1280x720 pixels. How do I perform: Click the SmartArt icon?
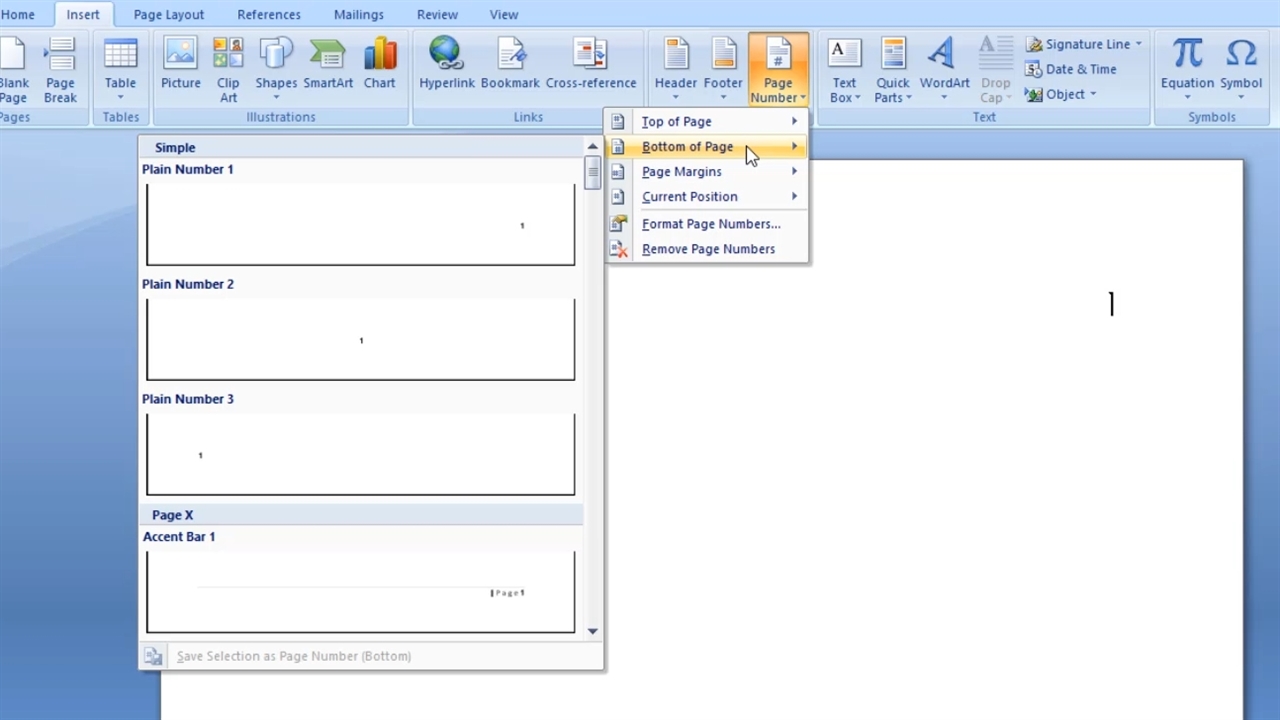click(328, 66)
